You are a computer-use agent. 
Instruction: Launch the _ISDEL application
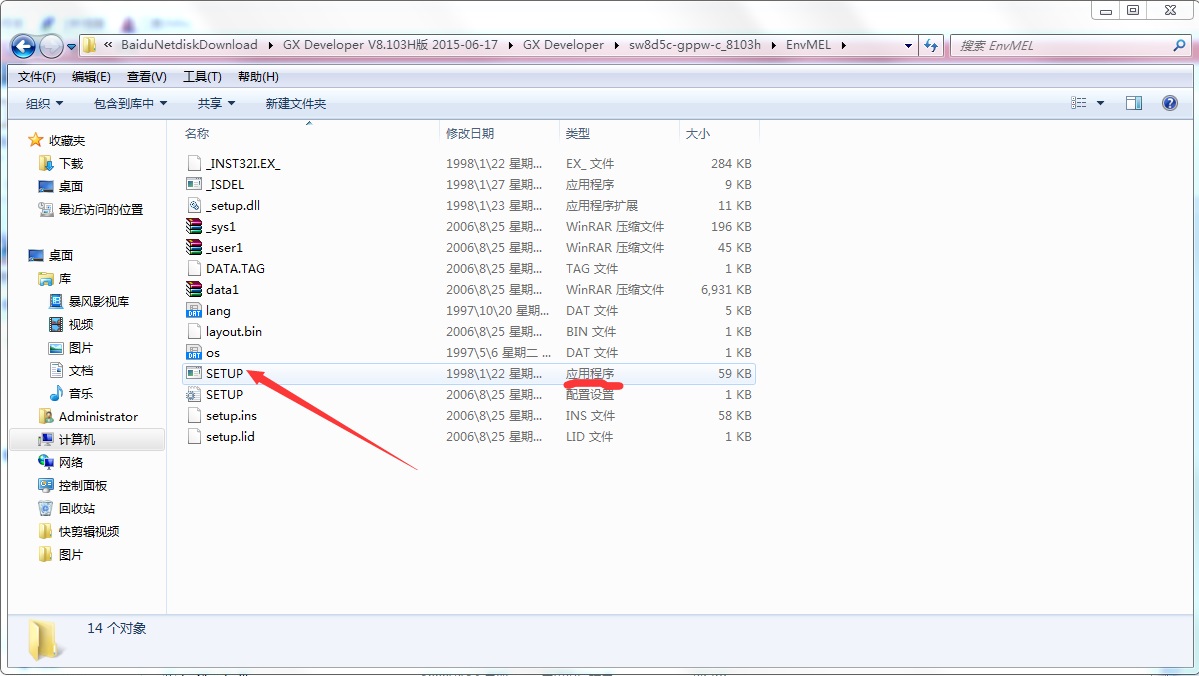[224, 184]
